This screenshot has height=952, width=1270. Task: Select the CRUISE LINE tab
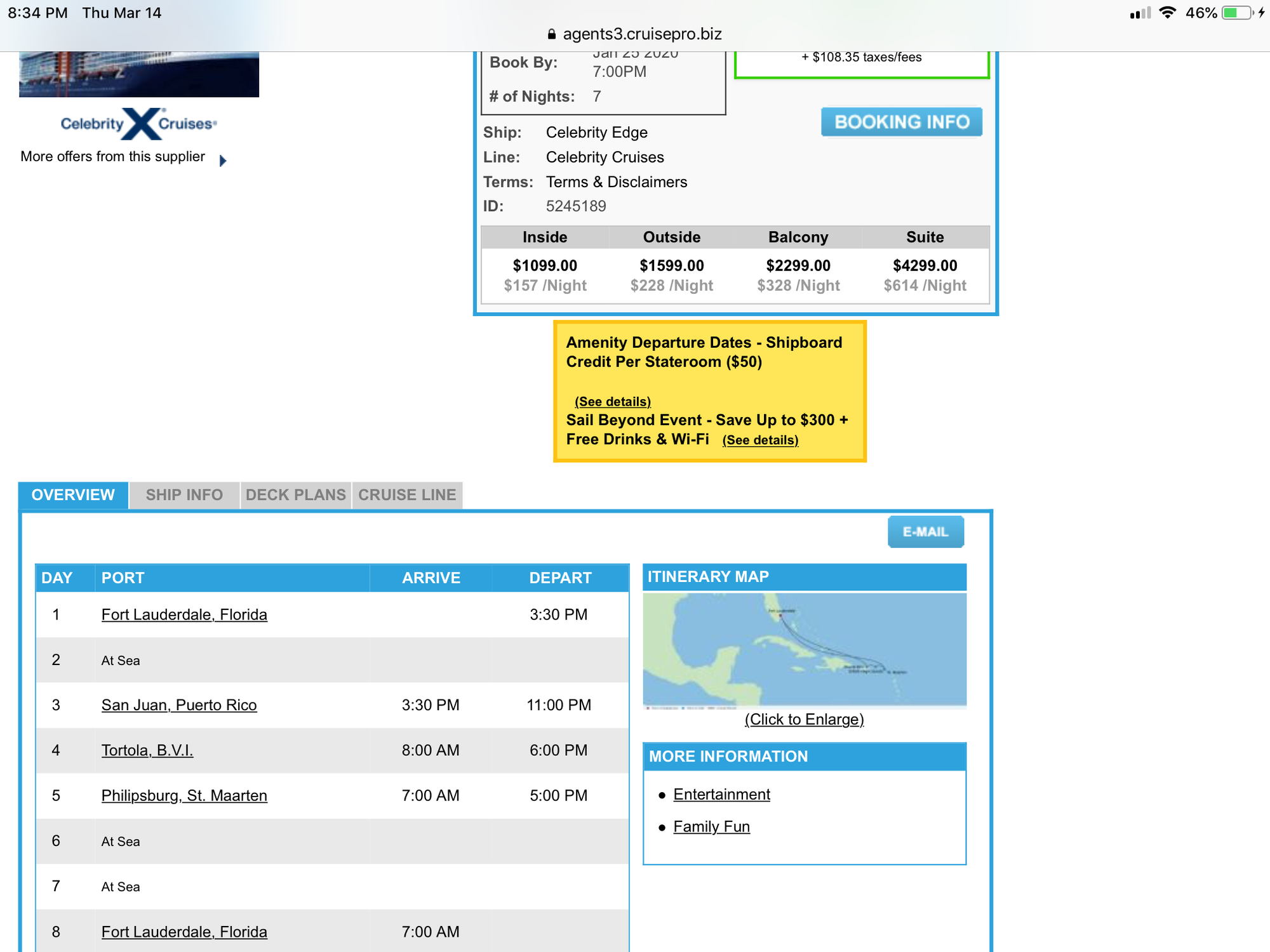[x=407, y=495]
